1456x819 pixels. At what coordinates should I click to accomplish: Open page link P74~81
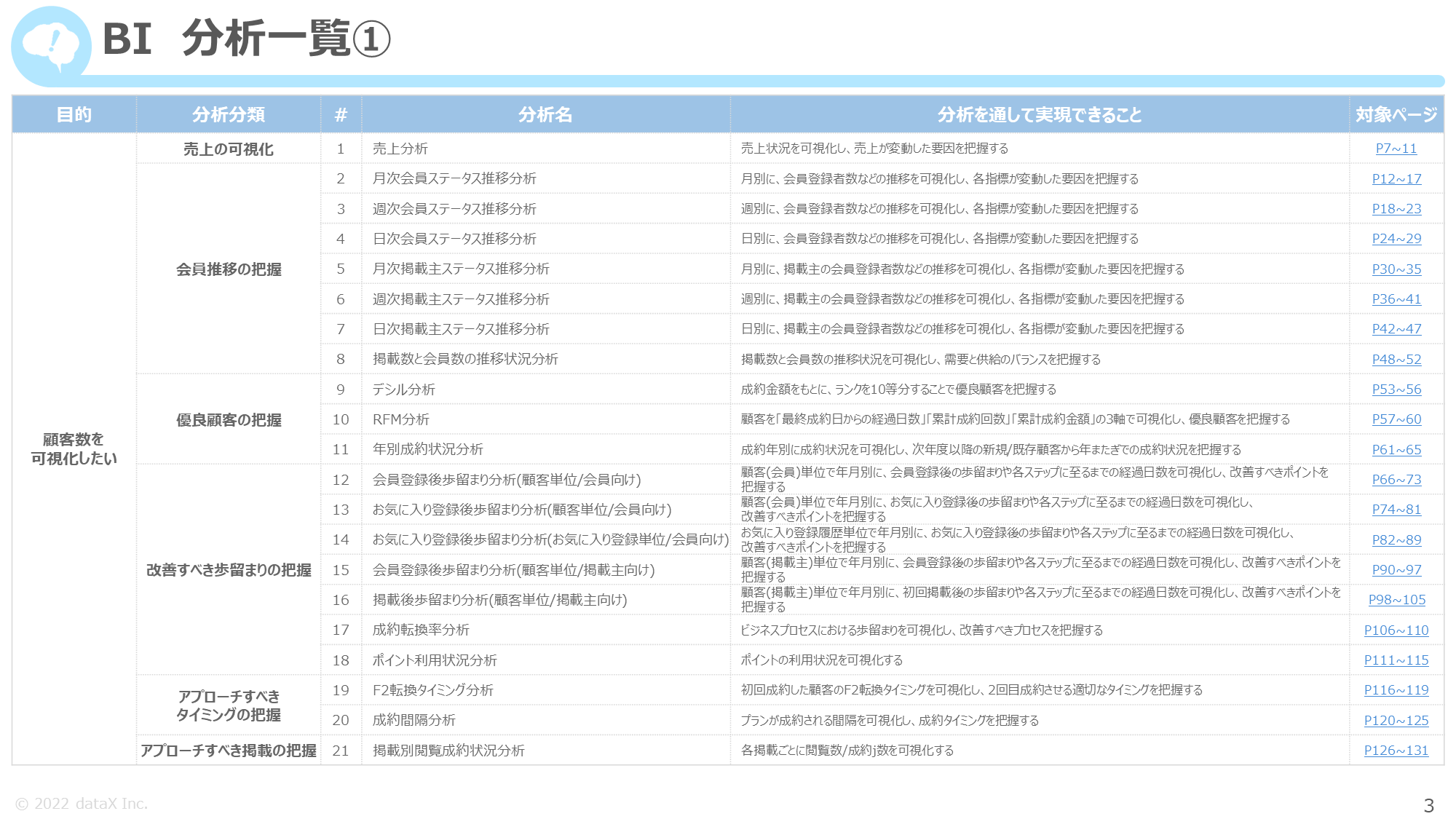pos(1396,510)
